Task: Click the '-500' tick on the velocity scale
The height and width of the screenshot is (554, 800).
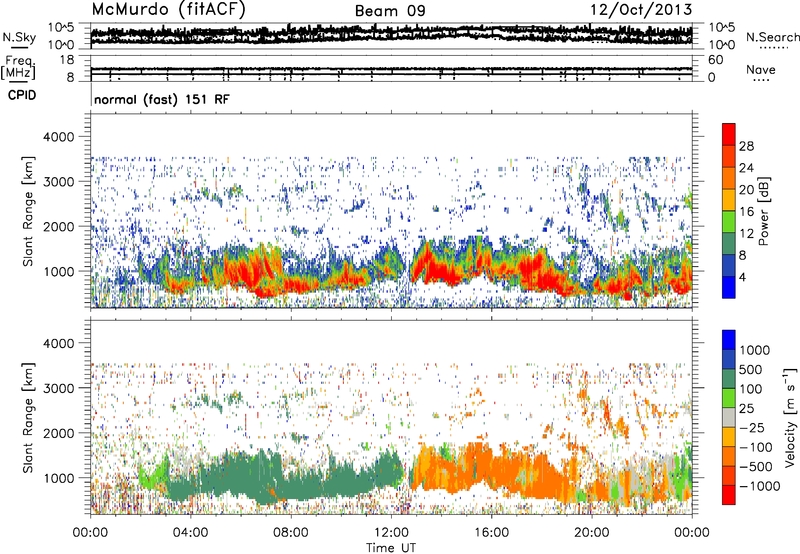Action: pos(756,467)
